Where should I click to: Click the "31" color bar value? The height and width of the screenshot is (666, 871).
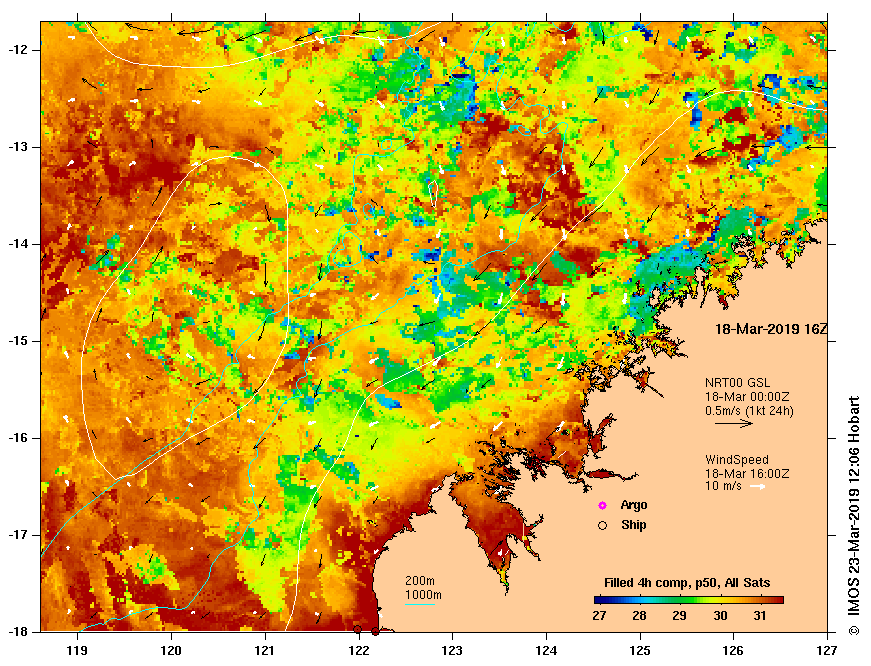pyautogui.click(x=760, y=615)
